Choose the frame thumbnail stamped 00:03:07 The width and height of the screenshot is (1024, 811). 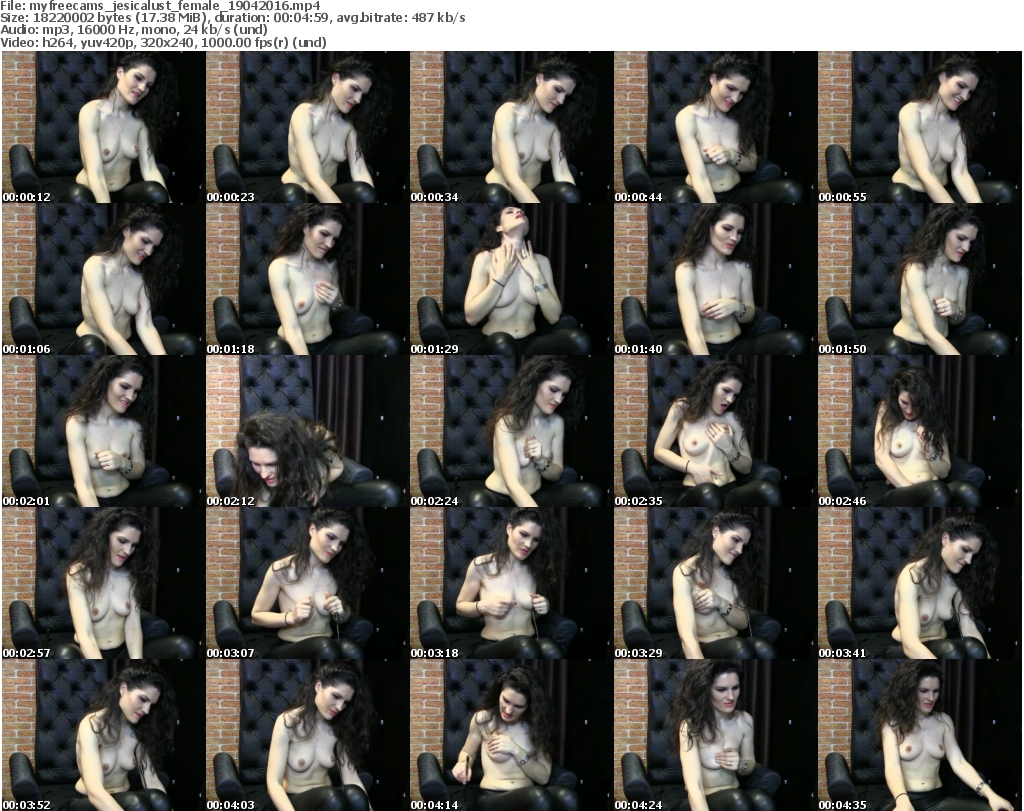coord(307,584)
